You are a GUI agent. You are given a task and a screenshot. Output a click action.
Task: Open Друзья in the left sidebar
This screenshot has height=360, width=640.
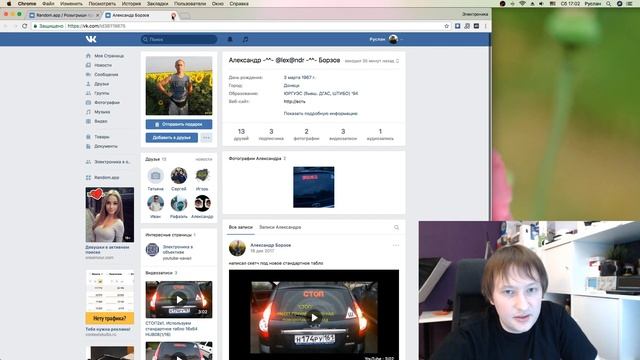[102, 84]
